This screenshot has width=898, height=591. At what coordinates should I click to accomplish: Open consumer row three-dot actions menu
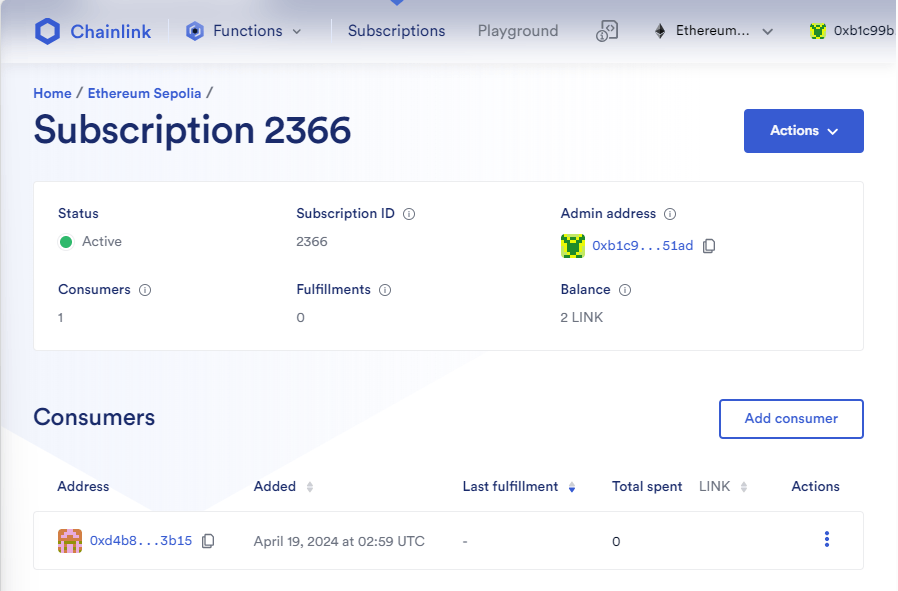tap(826, 539)
